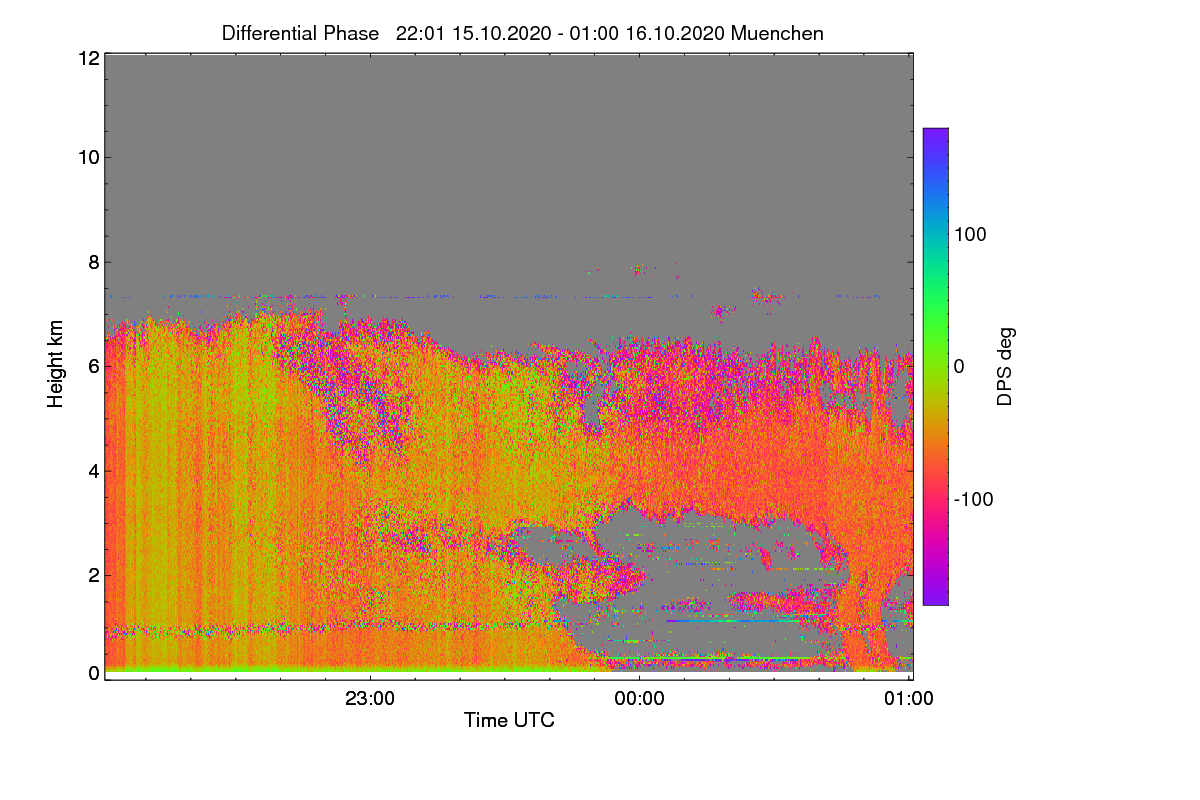Click the 4 km height tick label
This screenshot has height=800, width=1200.
point(94,471)
